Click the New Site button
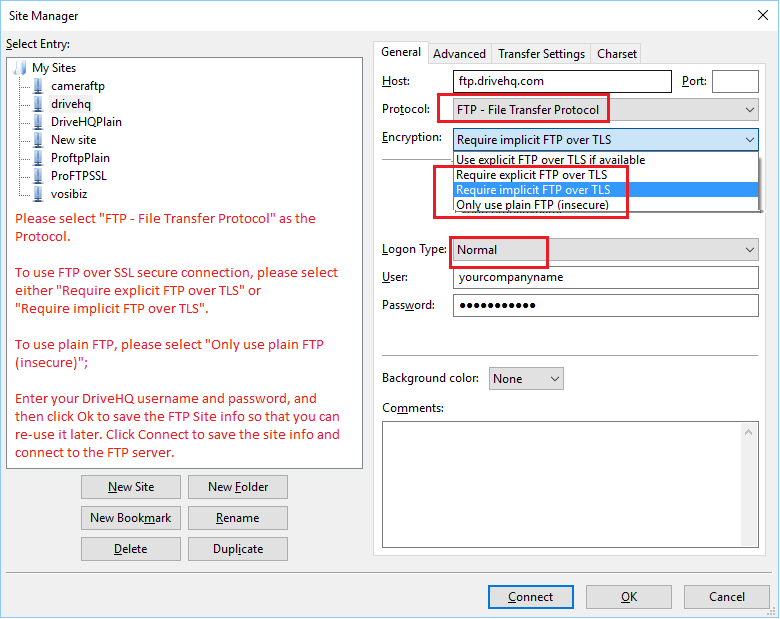Viewport: 780px width, 619px height. point(131,487)
